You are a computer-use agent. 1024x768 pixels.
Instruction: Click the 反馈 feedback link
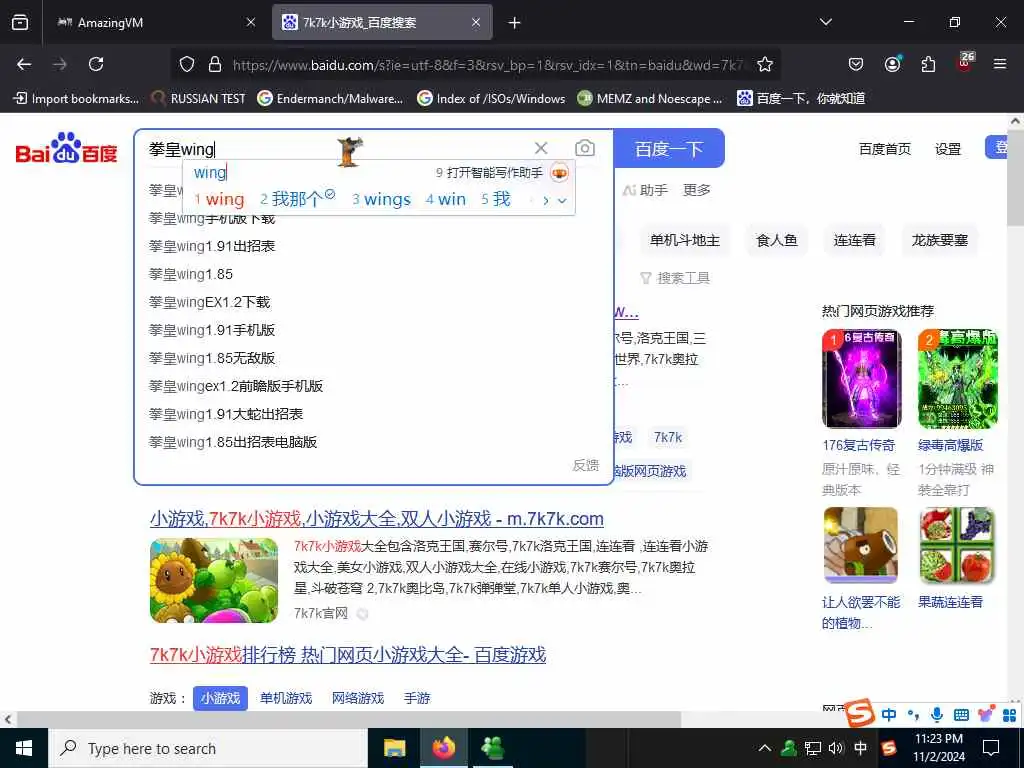coord(585,465)
